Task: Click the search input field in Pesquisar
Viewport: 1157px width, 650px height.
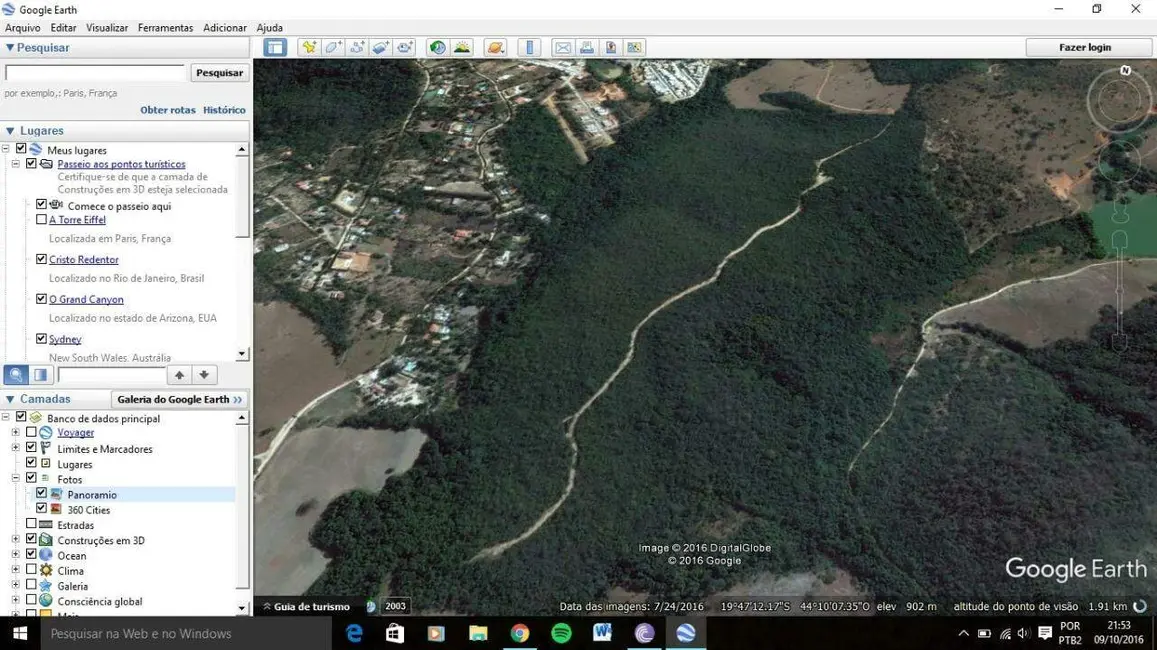Action: [x=95, y=73]
